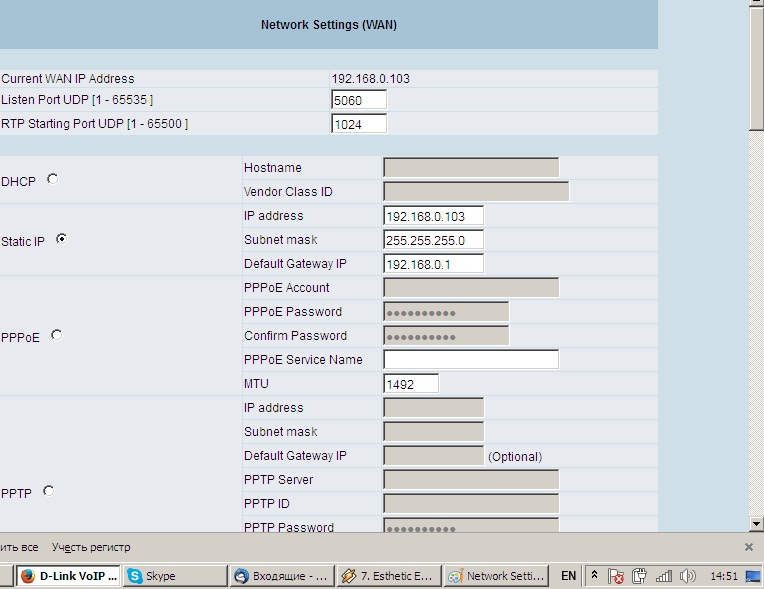This screenshot has height=589, width=764.
Task: Click the Static IP address field
Action: [434, 216]
